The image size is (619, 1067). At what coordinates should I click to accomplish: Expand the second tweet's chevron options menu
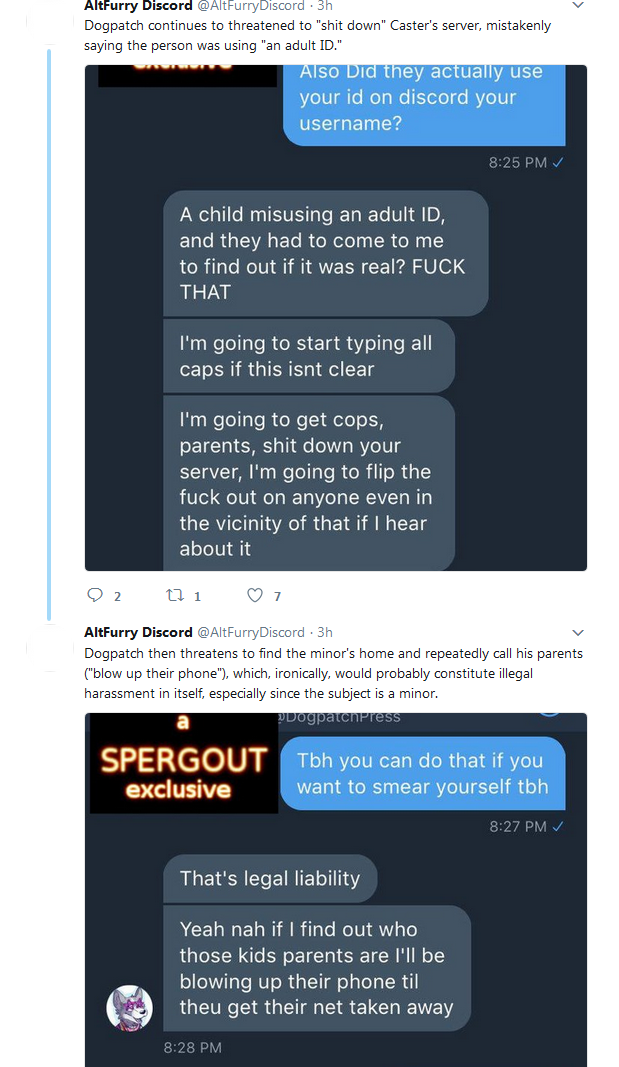pos(578,632)
